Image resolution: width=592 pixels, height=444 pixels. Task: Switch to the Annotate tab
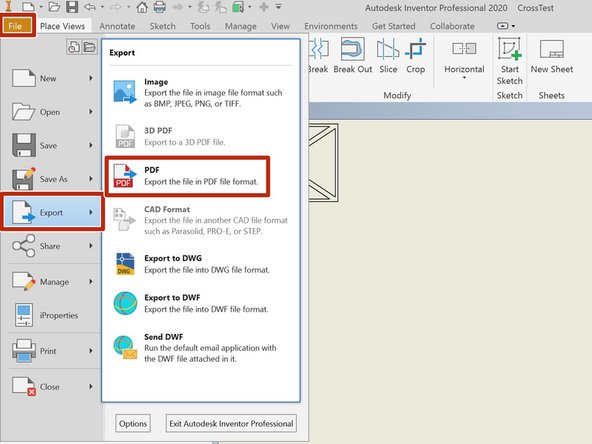point(117,26)
